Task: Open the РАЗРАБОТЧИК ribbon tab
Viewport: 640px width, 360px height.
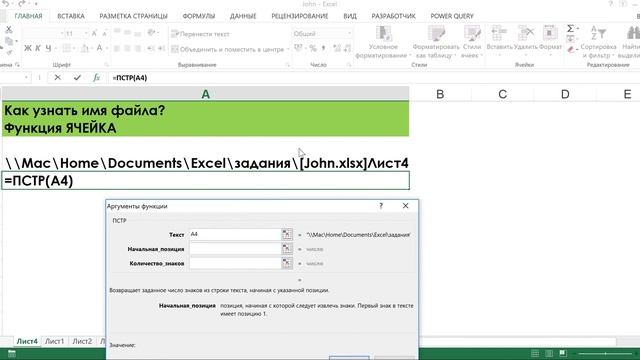Action: (x=393, y=16)
